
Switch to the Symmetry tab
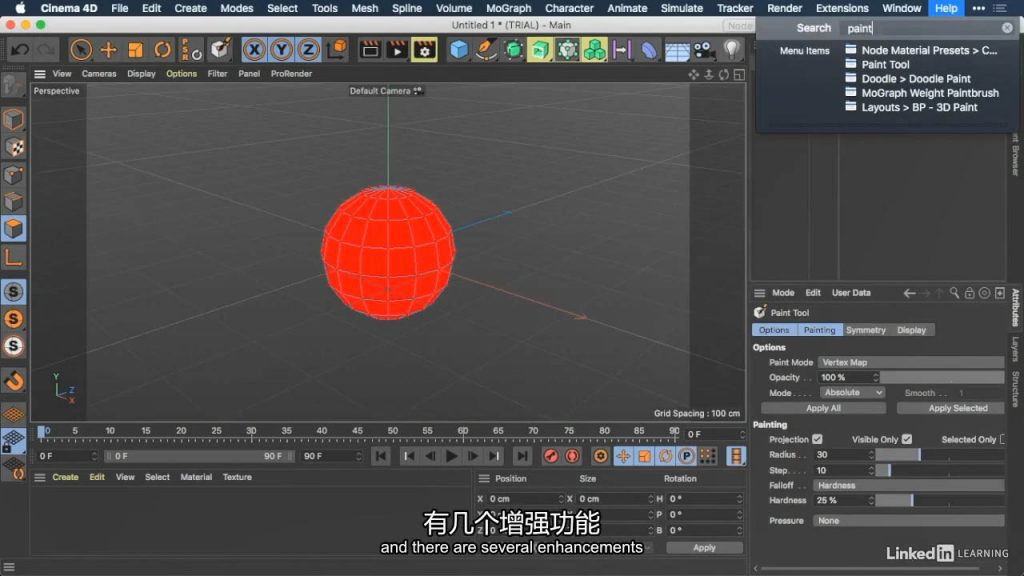pyautogui.click(x=865, y=330)
